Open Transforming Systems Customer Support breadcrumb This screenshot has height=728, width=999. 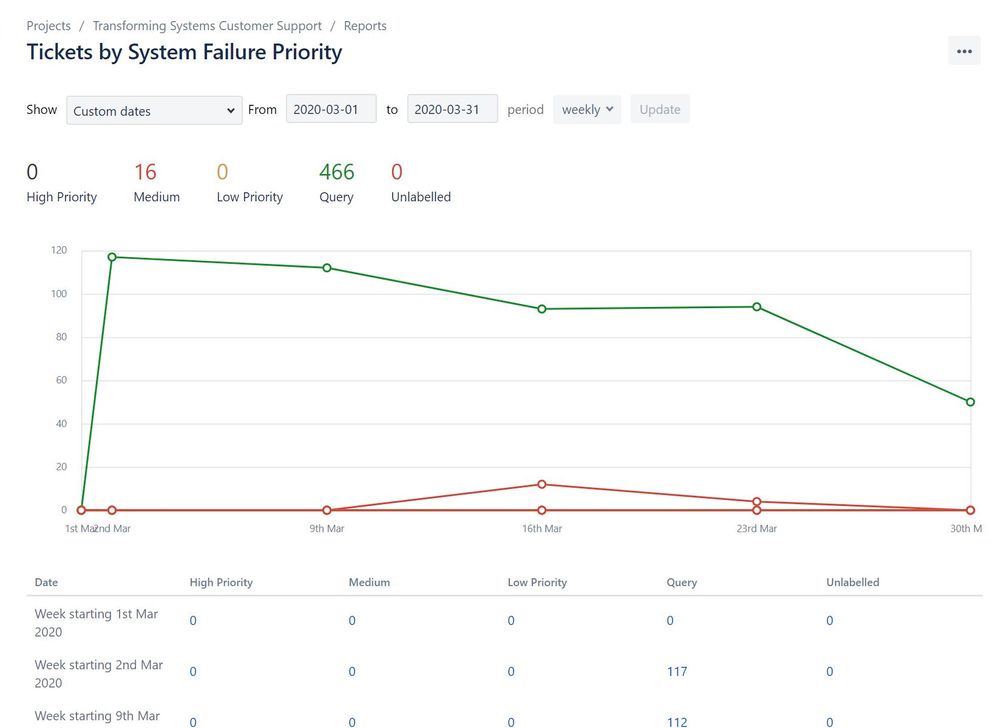(x=207, y=26)
